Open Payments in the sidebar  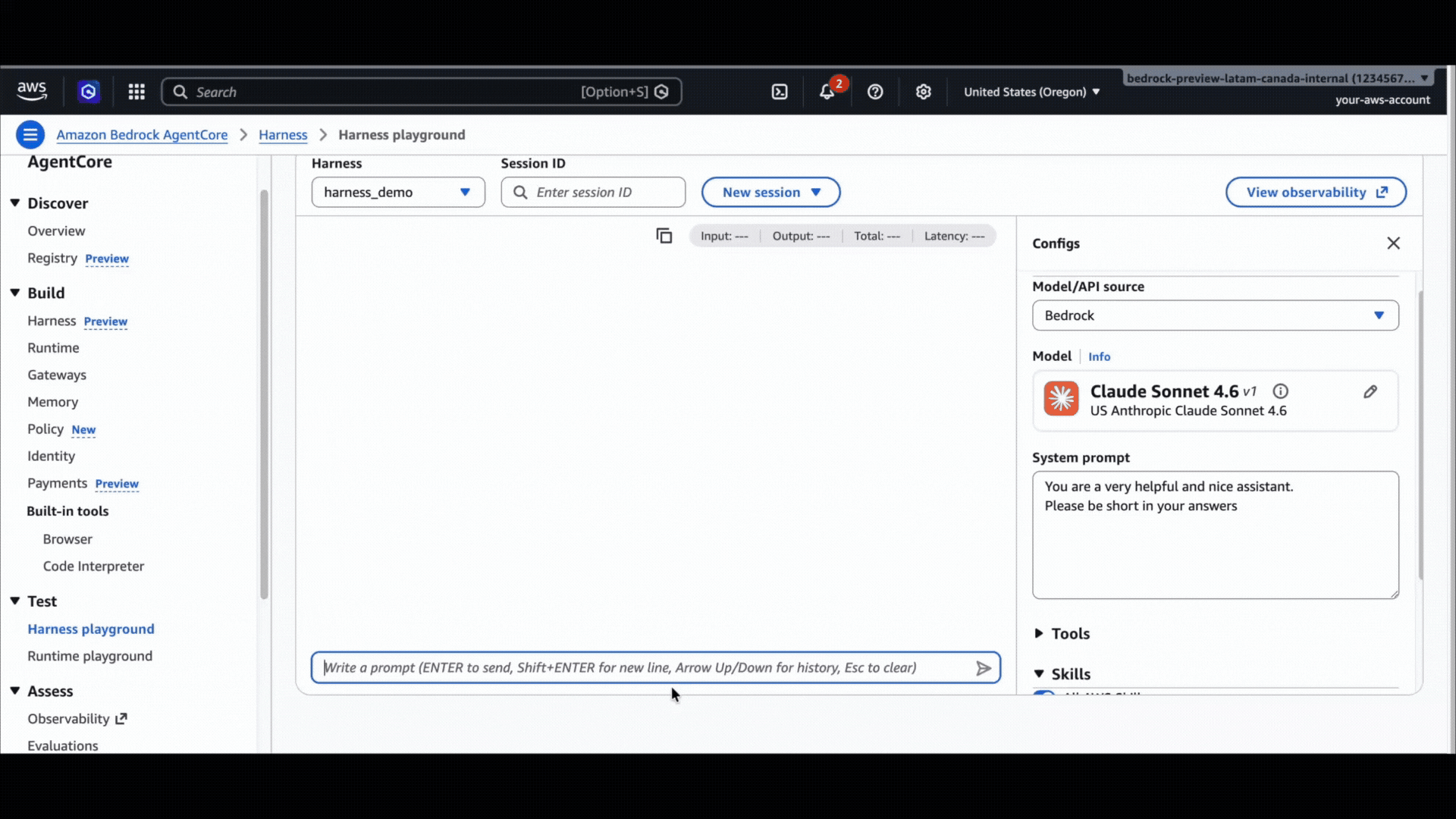(58, 483)
